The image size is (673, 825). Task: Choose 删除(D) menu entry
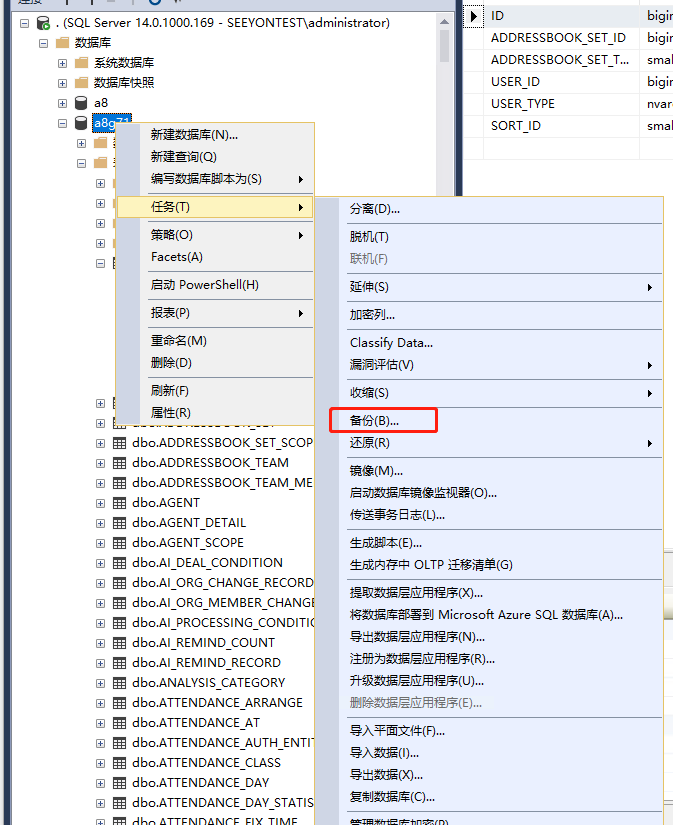click(x=215, y=363)
